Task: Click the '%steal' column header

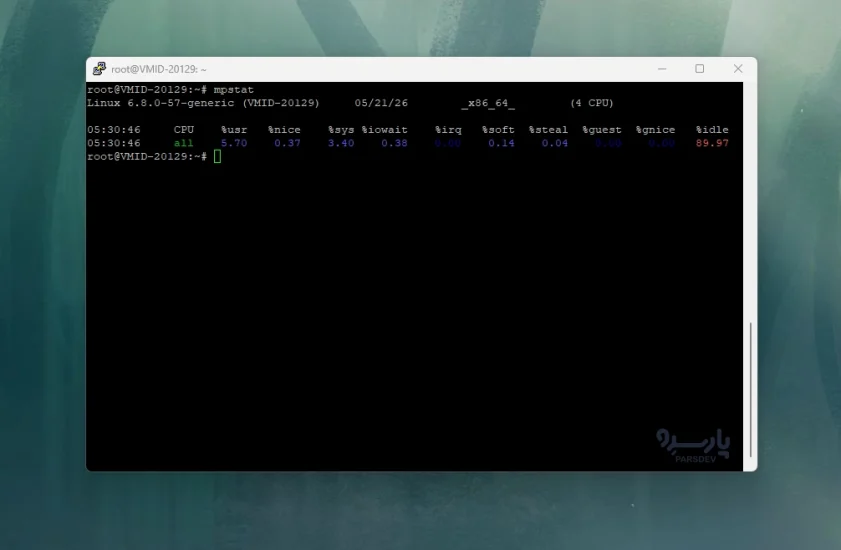Action: [548, 130]
